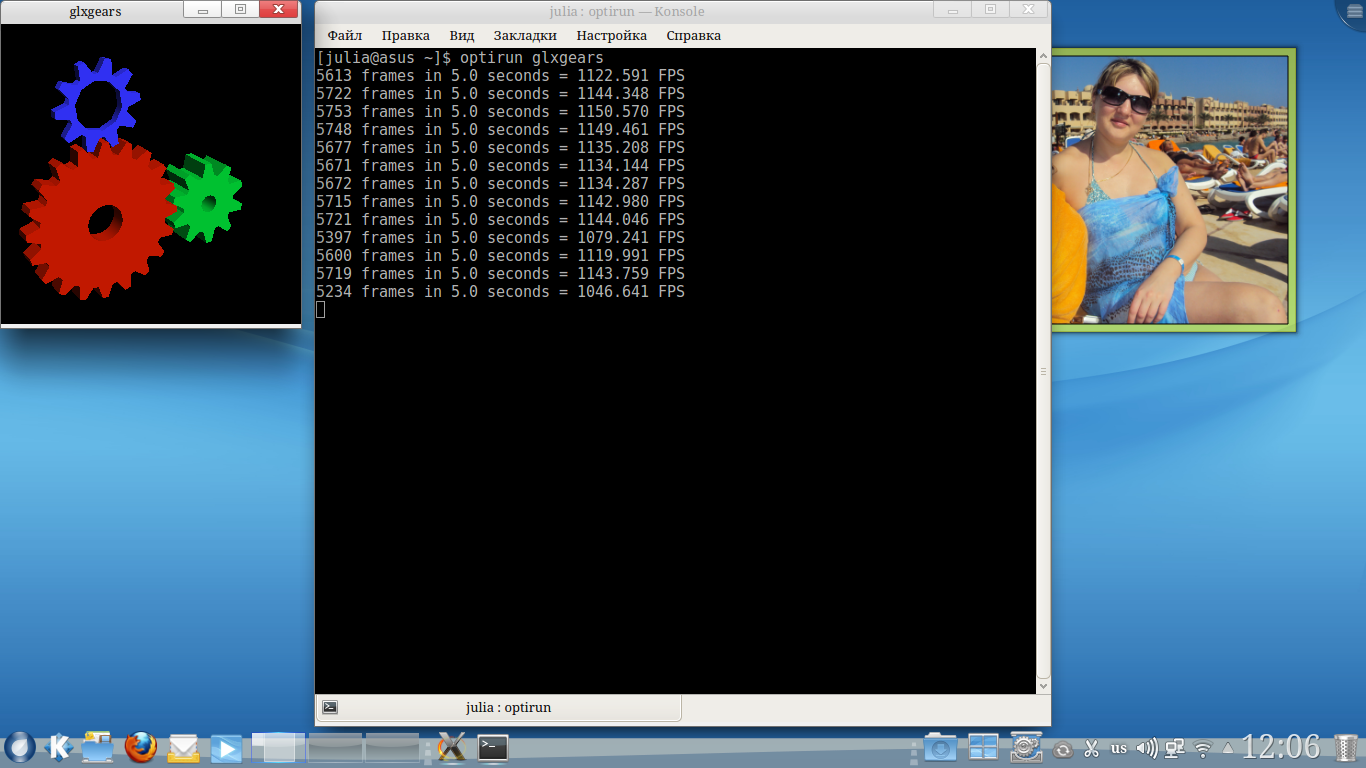Click the Konsole scrollbar up arrow
The width and height of the screenshot is (1366, 768).
1043,56
